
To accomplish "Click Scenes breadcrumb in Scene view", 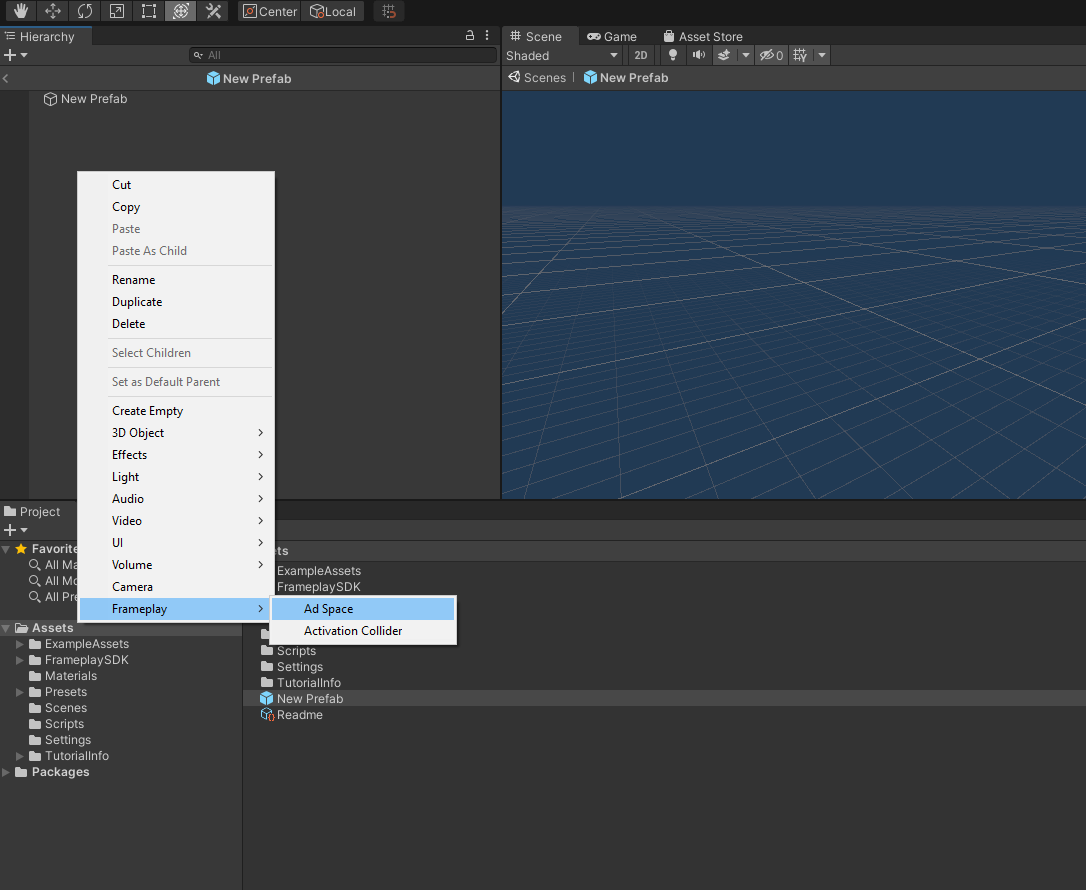I will click(537, 78).
